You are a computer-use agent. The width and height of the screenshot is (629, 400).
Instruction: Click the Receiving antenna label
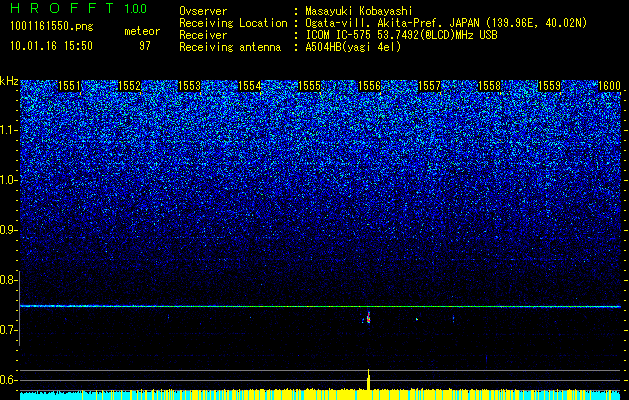point(230,47)
